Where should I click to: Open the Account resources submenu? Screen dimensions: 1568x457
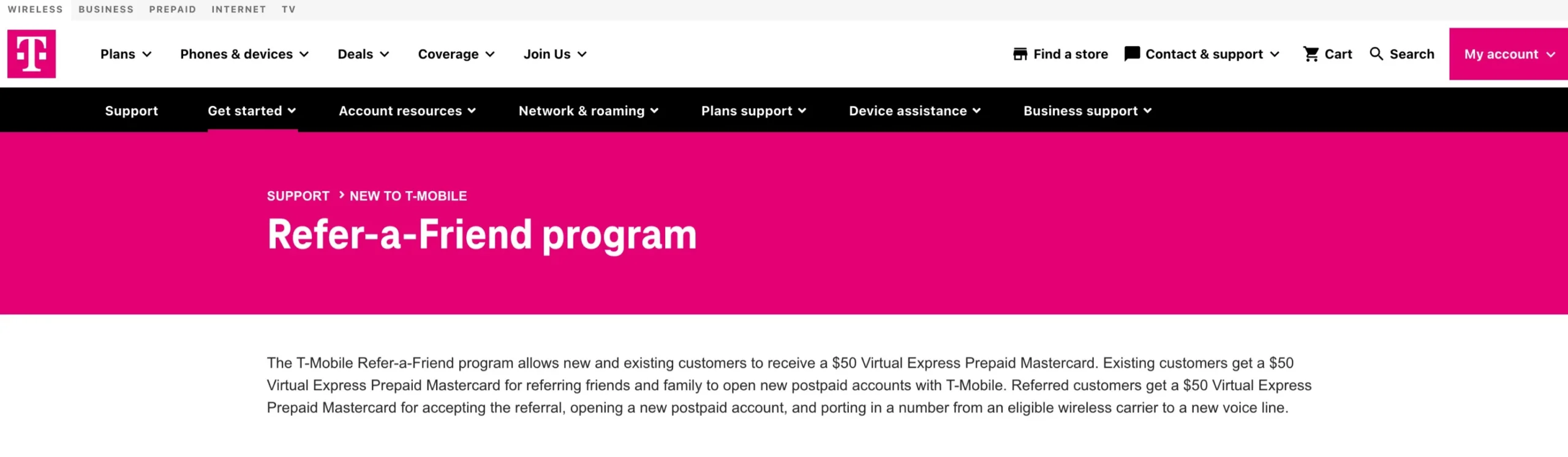coord(407,111)
